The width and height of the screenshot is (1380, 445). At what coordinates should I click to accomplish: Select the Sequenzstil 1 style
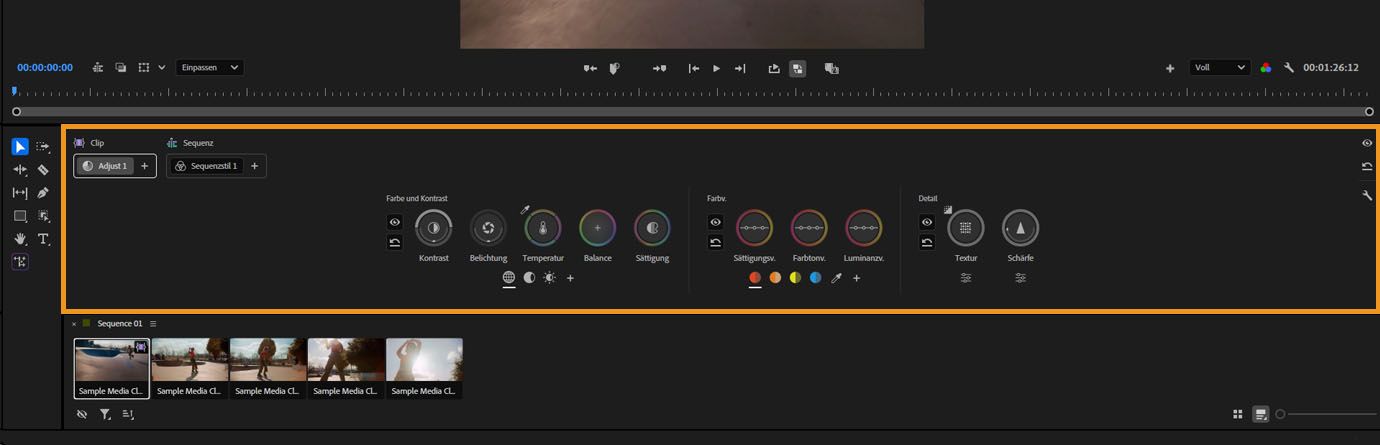[206, 166]
